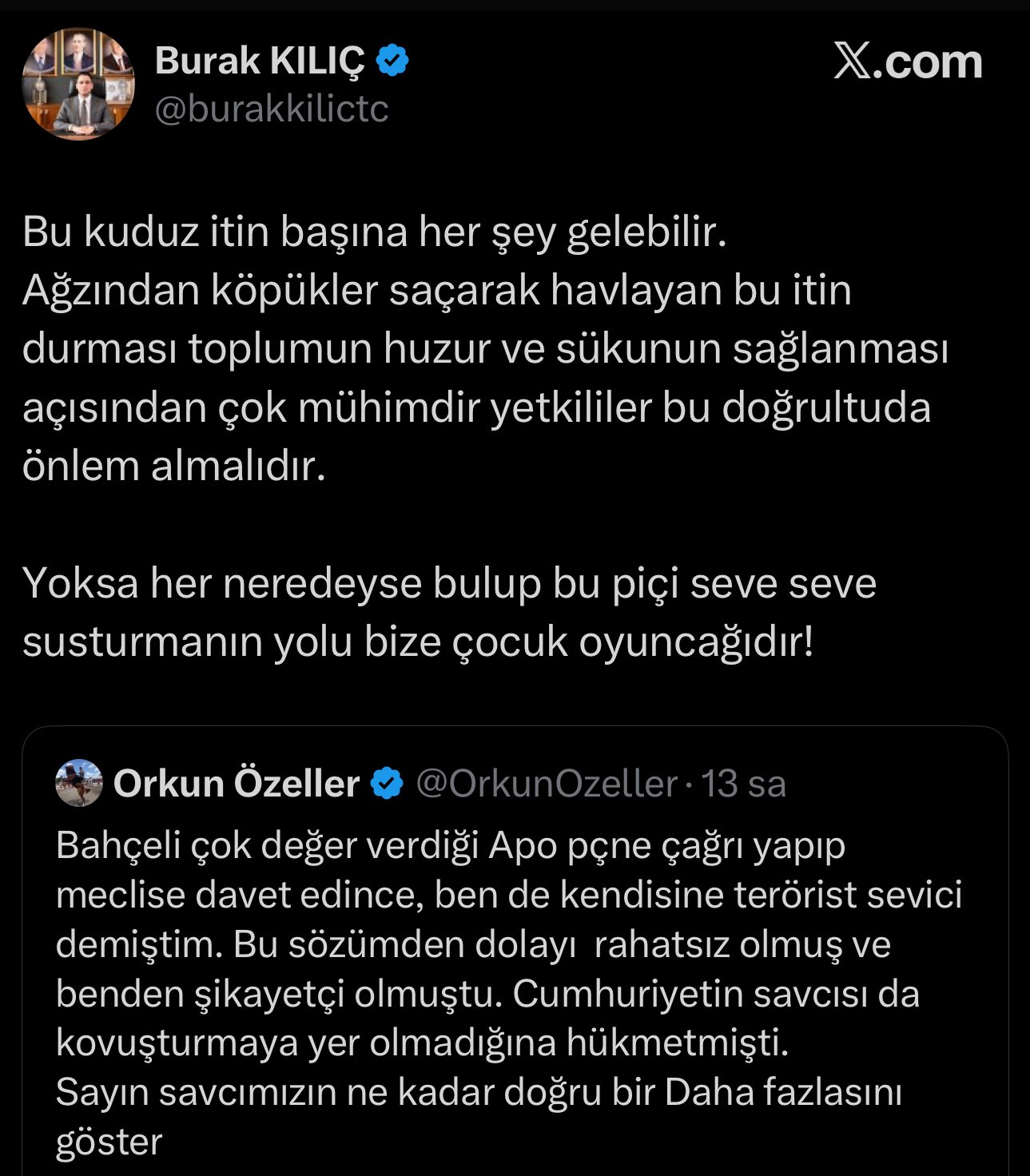
Task: Click the line ending "çocuk oyuncağıdır!"
Action: pos(418,642)
